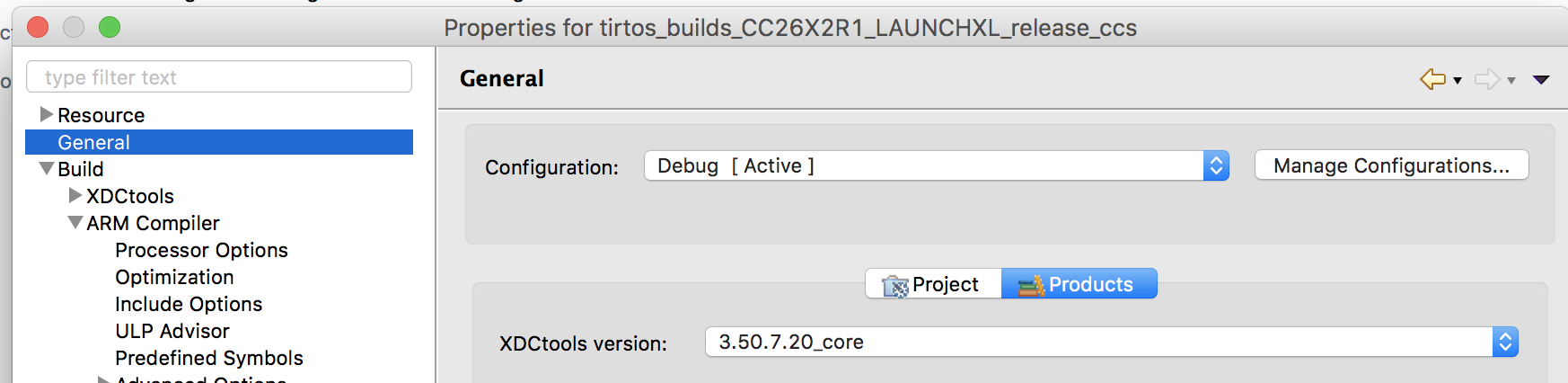This screenshot has height=383, width=1568.
Task: Open the back history dropdown arrow
Action: [x=1458, y=80]
